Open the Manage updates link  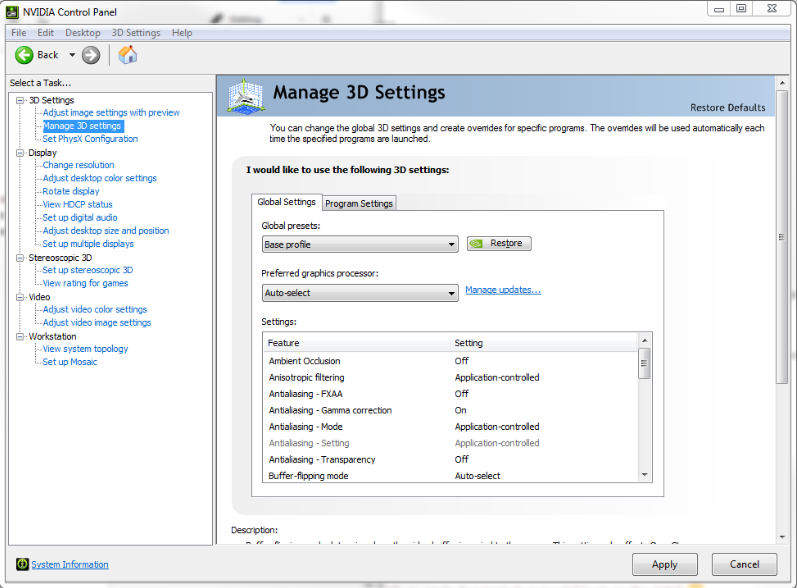[x=503, y=290]
